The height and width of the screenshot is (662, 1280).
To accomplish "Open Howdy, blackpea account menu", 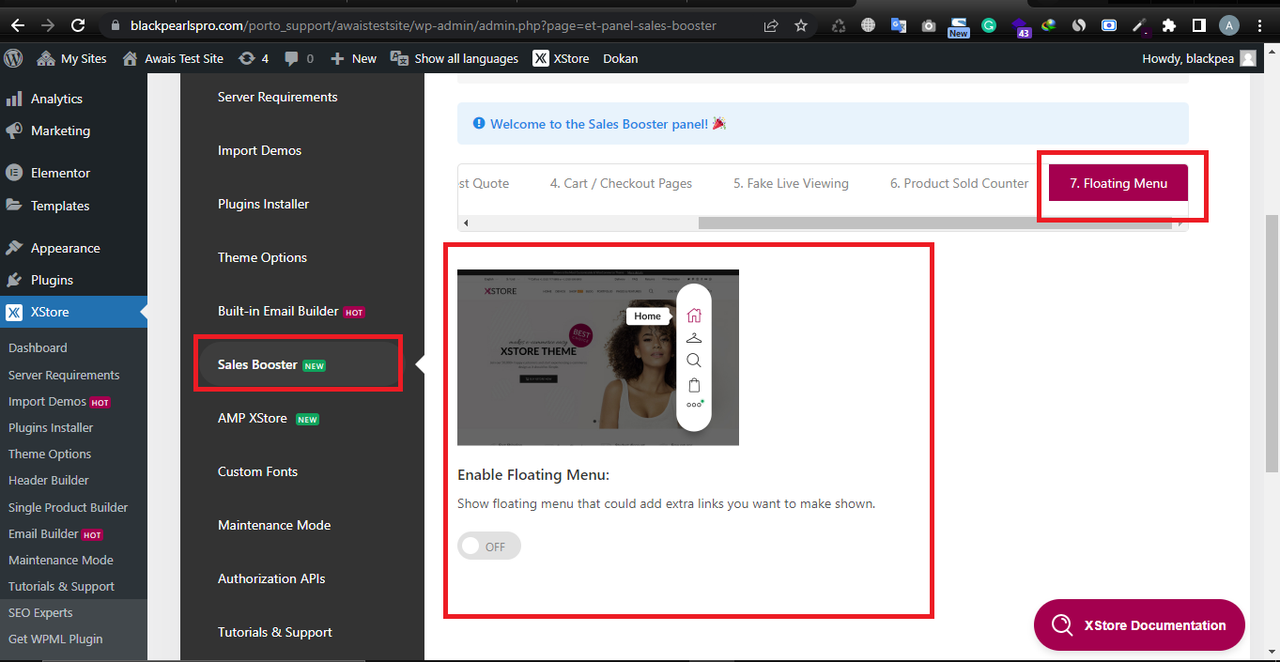I will coord(1198,59).
